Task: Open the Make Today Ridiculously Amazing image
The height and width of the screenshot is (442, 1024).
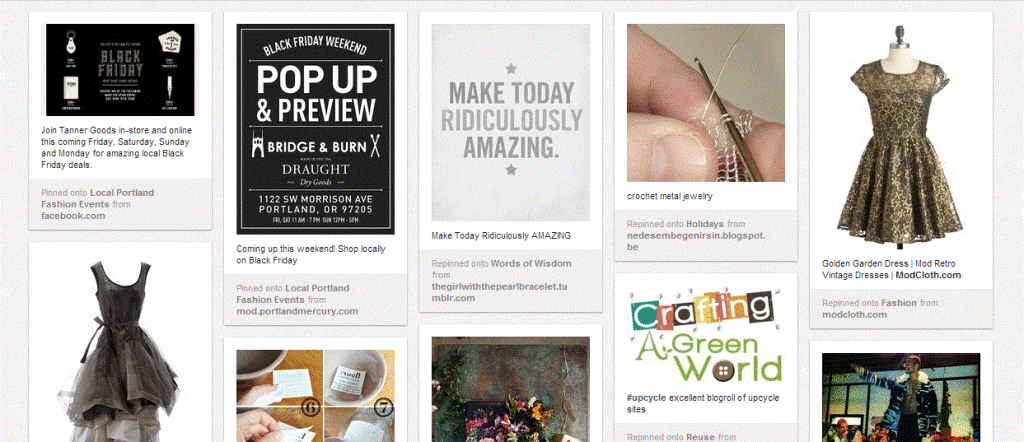Action: 511,123
